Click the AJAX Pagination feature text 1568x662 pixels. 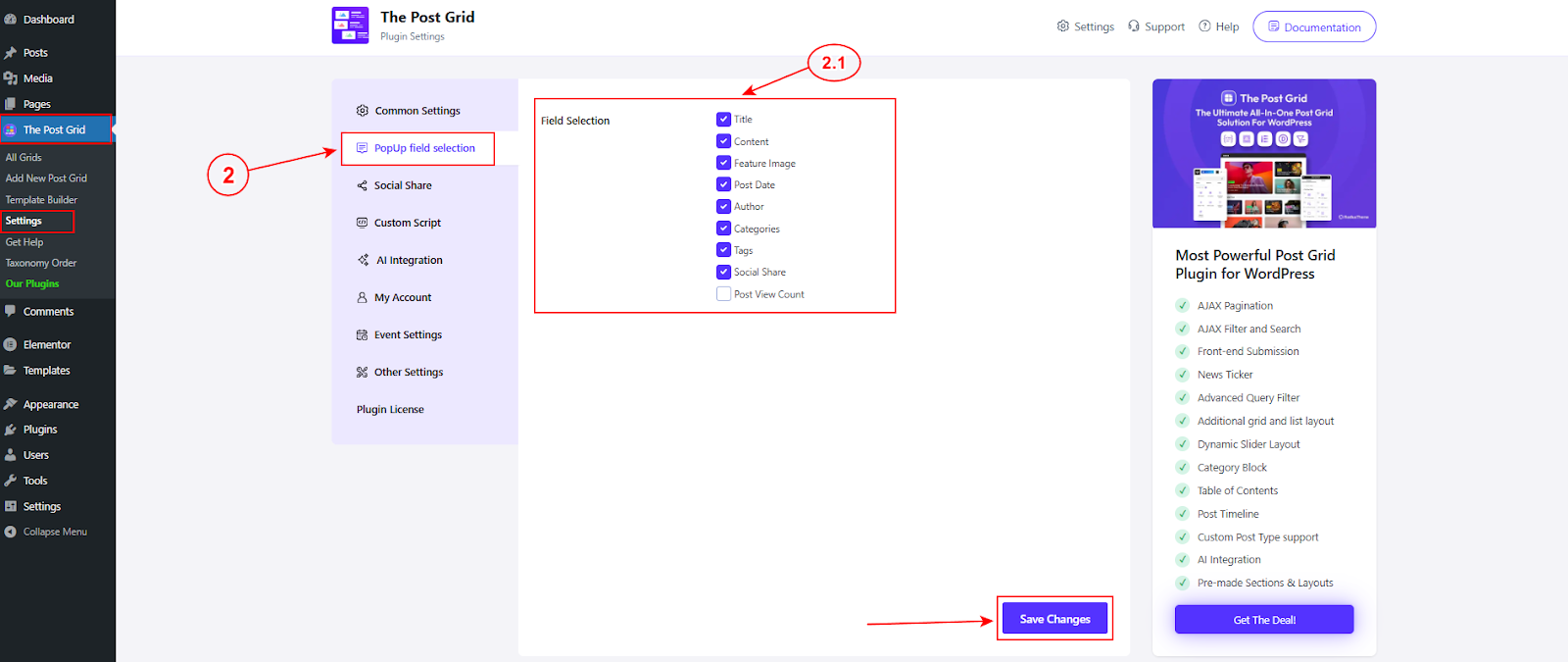tap(1235, 306)
